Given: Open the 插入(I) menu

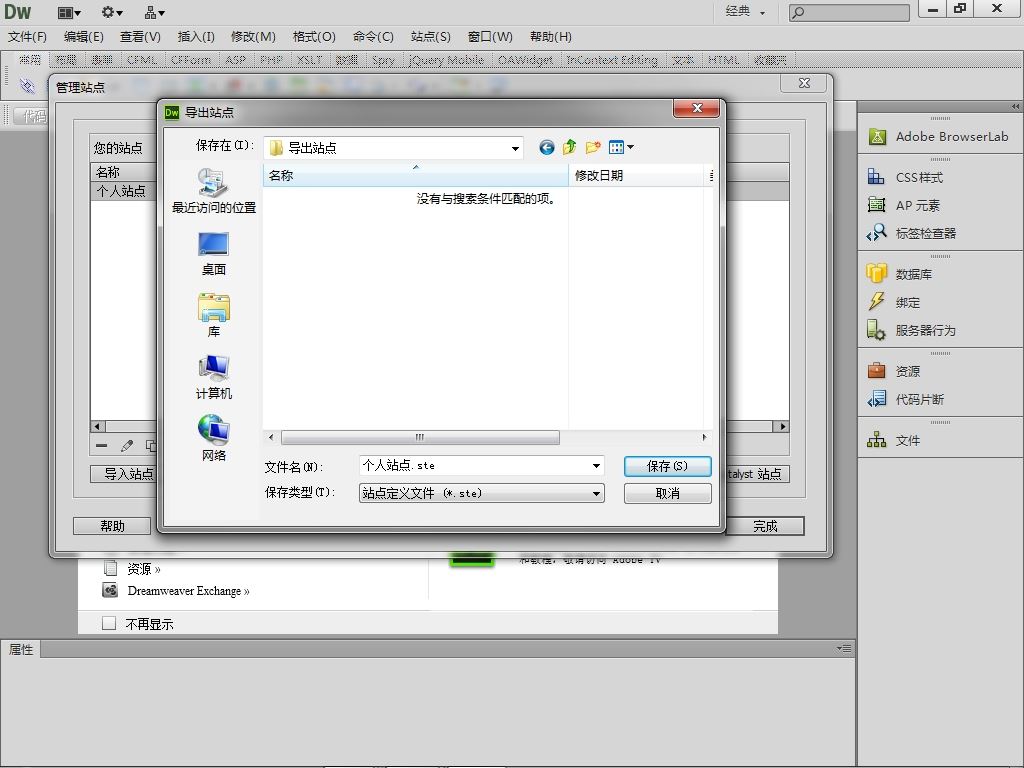Looking at the screenshot, I should pos(196,37).
